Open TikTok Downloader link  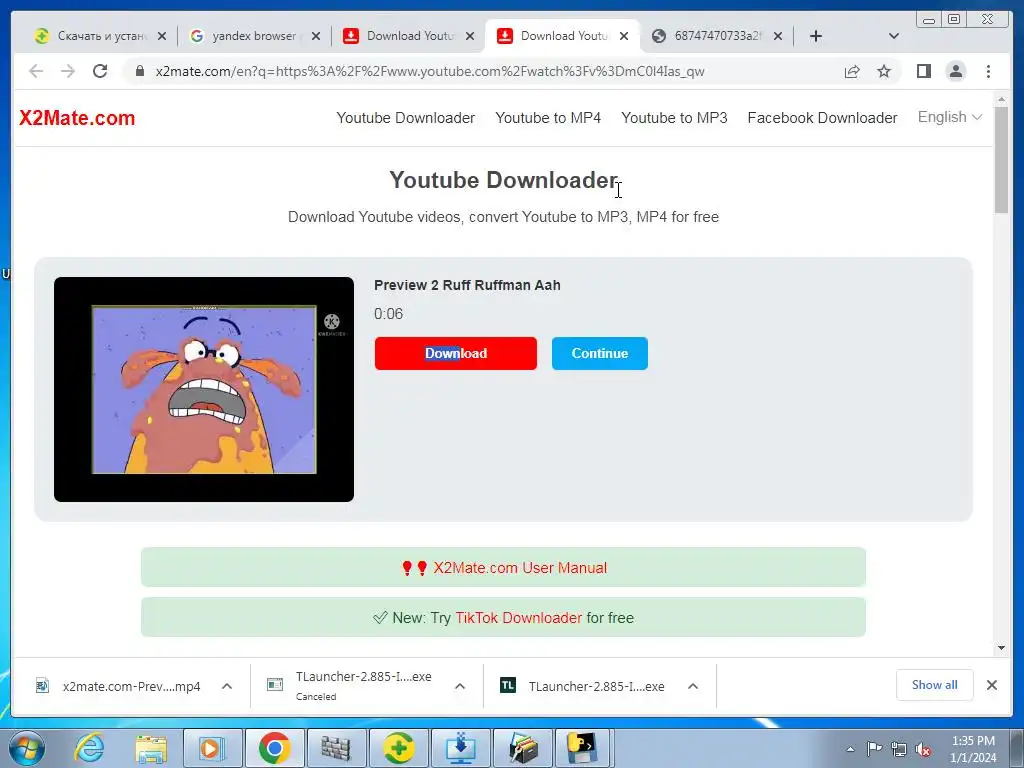tap(519, 618)
